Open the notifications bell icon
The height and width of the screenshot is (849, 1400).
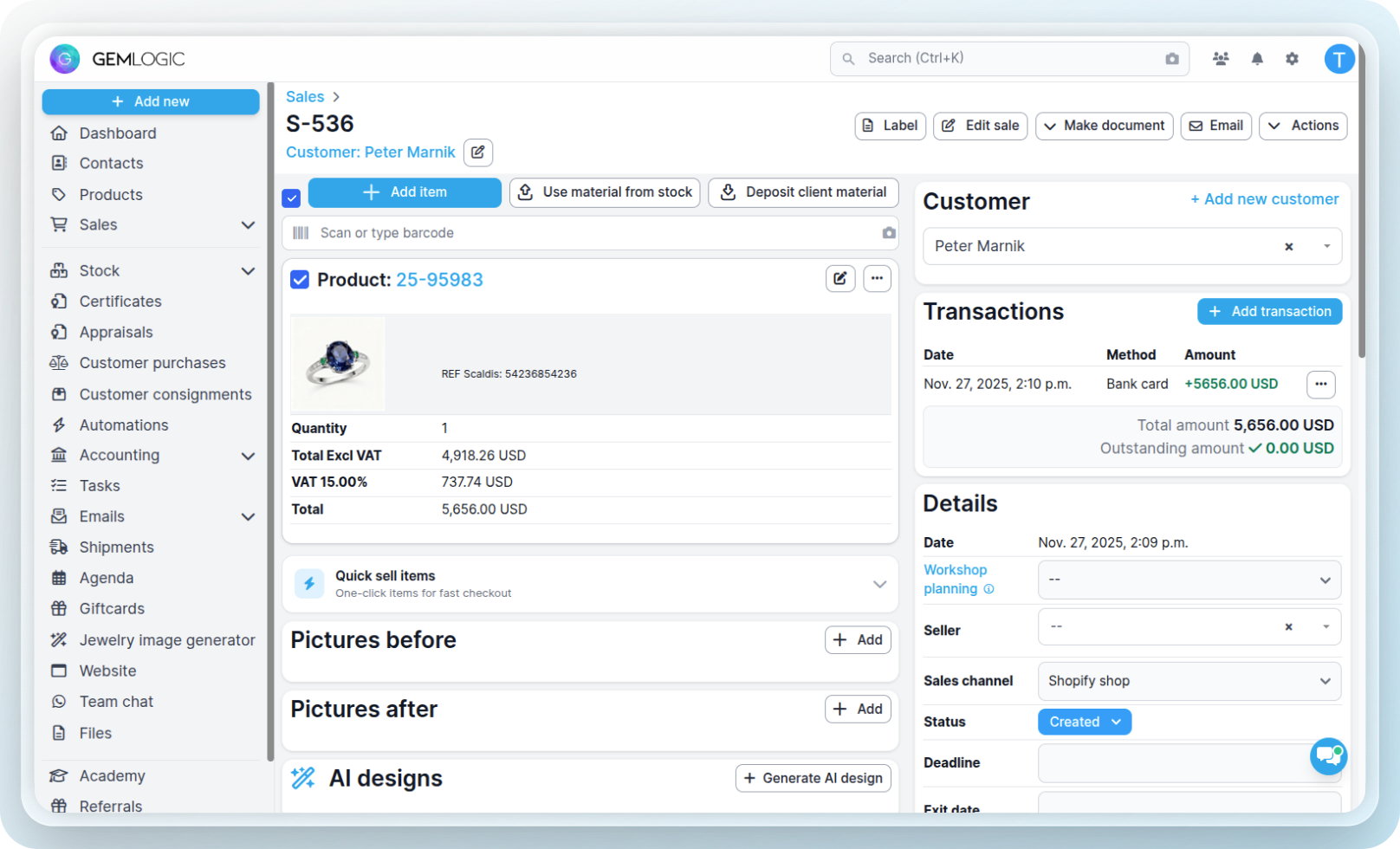(x=1257, y=58)
